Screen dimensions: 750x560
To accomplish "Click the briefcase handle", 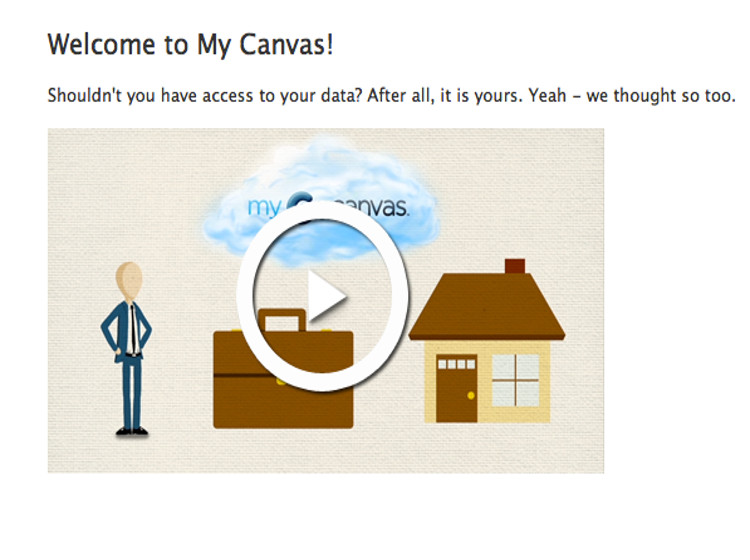I will pyautogui.click(x=282, y=320).
